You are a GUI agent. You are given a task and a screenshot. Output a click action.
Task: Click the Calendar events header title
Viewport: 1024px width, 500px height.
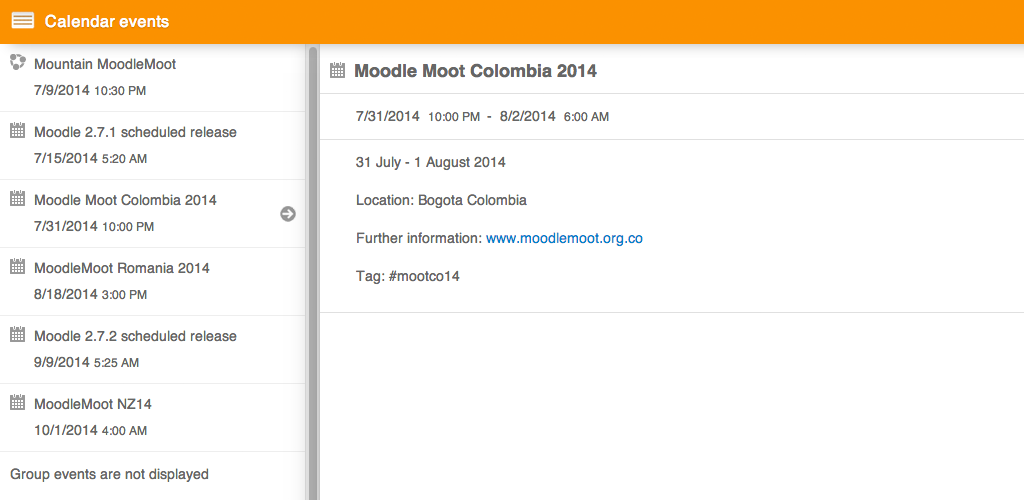point(107,22)
